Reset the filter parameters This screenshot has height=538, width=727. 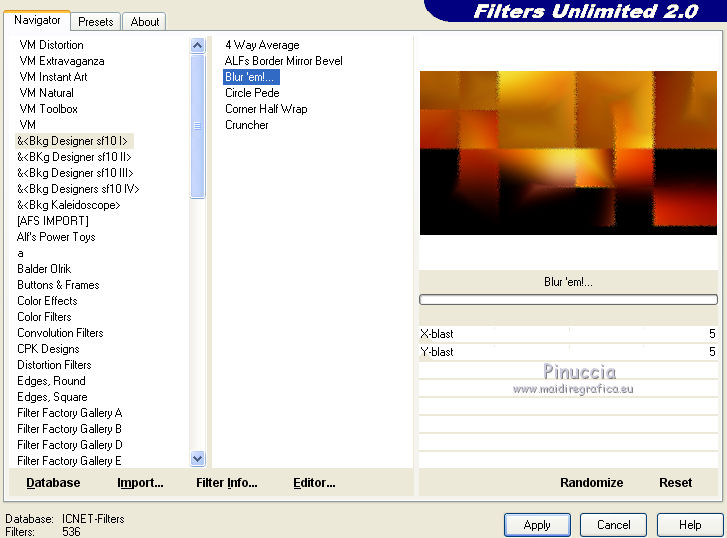pos(676,483)
